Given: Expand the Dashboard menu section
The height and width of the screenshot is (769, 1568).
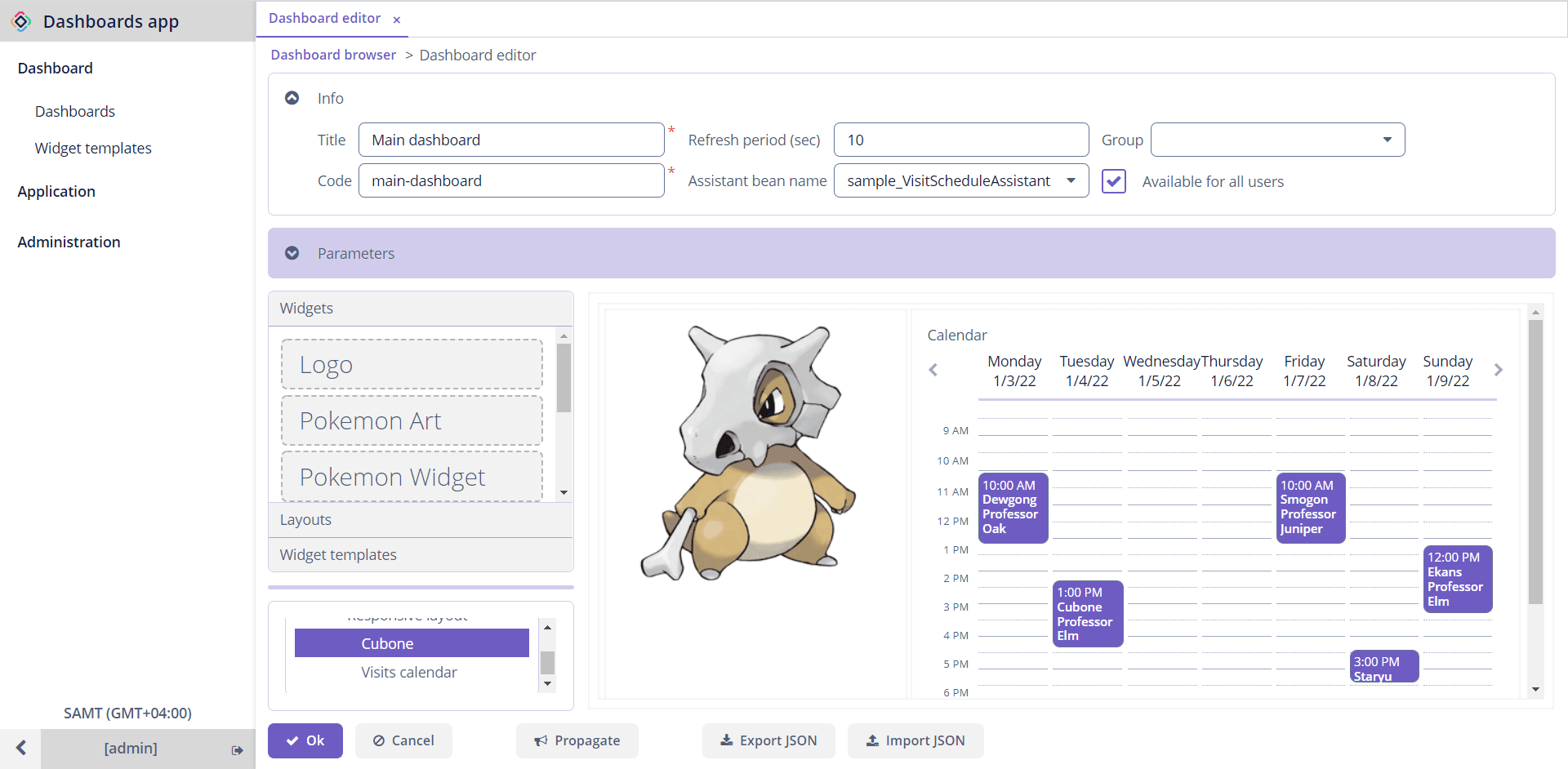Looking at the screenshot, I should coord(56,68).
